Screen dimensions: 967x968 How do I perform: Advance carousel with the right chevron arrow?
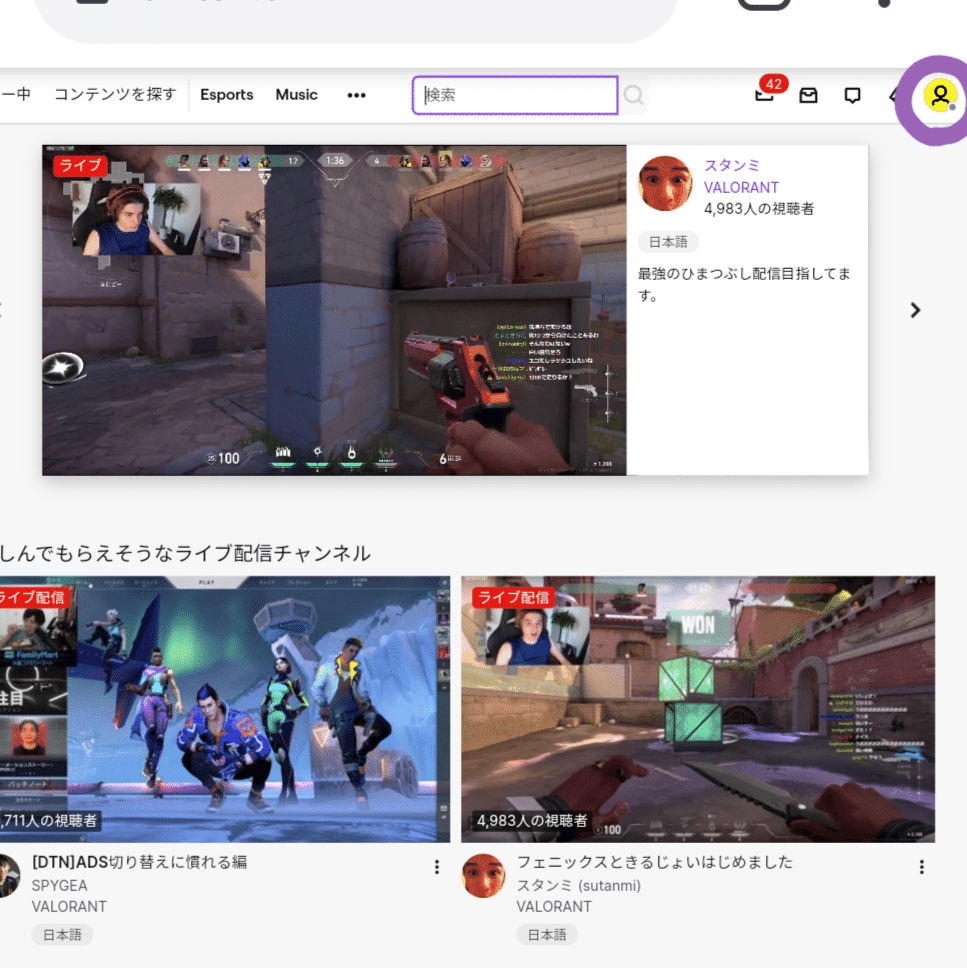click(x=915, y=310)
